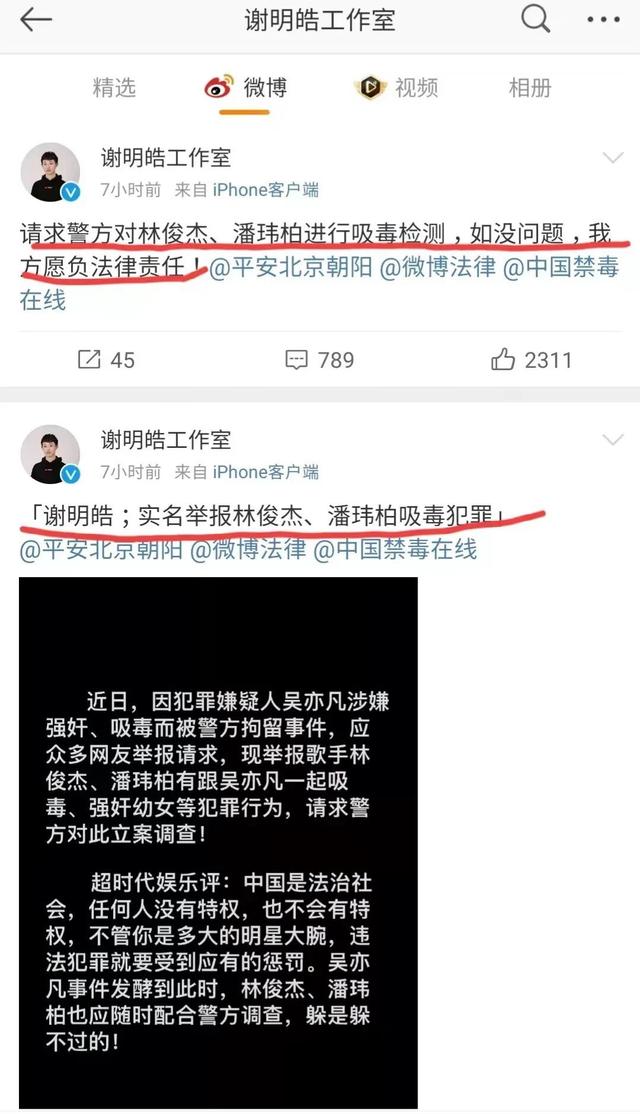Tap the avatar on the first post
The width and height of the screenshot is (640, 1114).
coord(50,172)
